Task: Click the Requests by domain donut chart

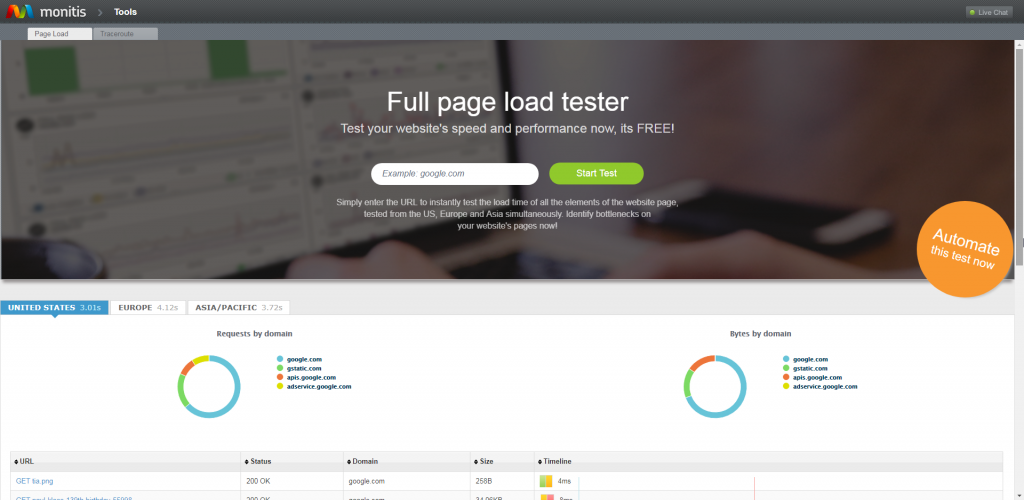Action: point(209,386)
